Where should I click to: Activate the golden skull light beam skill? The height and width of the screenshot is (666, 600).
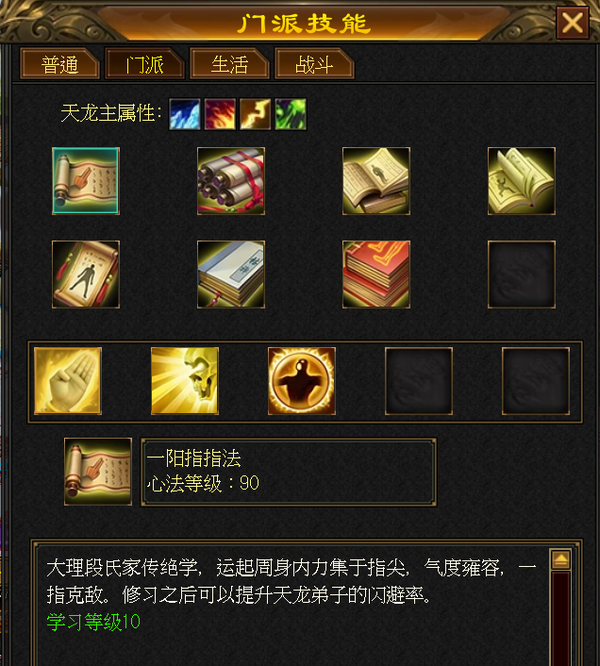[185, 381]
